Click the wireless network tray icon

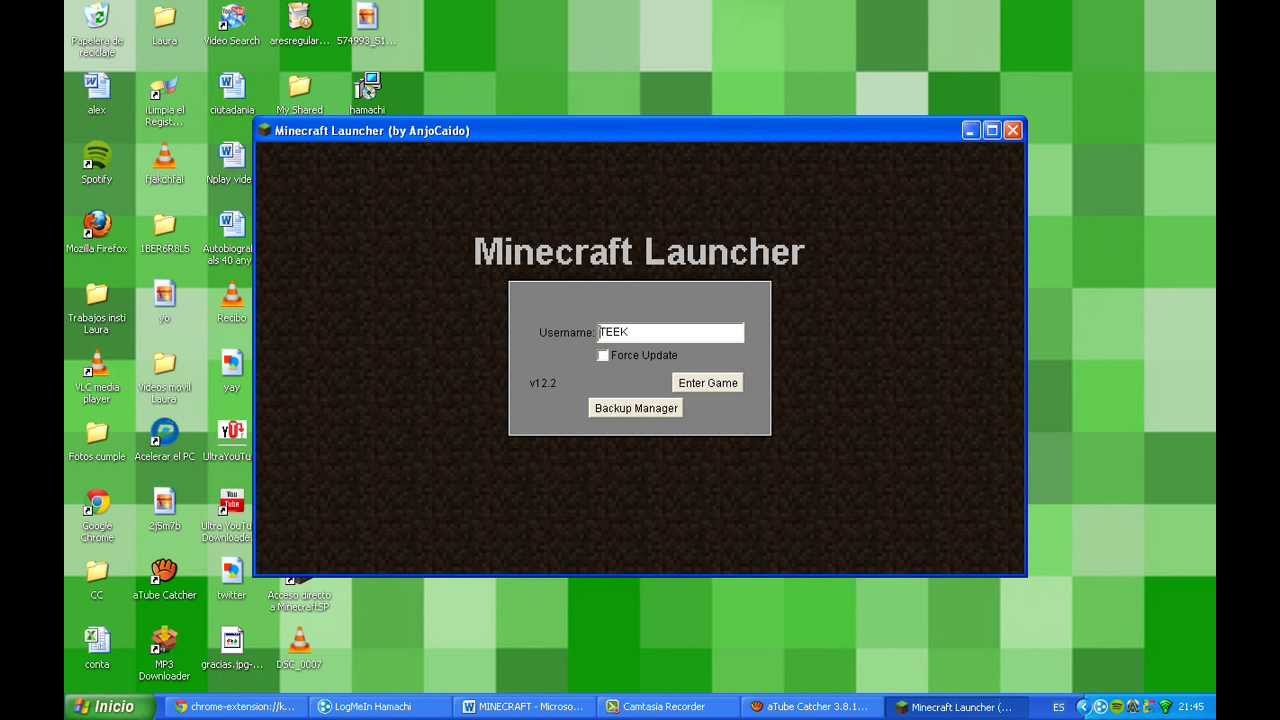(x=1165, y=707)
